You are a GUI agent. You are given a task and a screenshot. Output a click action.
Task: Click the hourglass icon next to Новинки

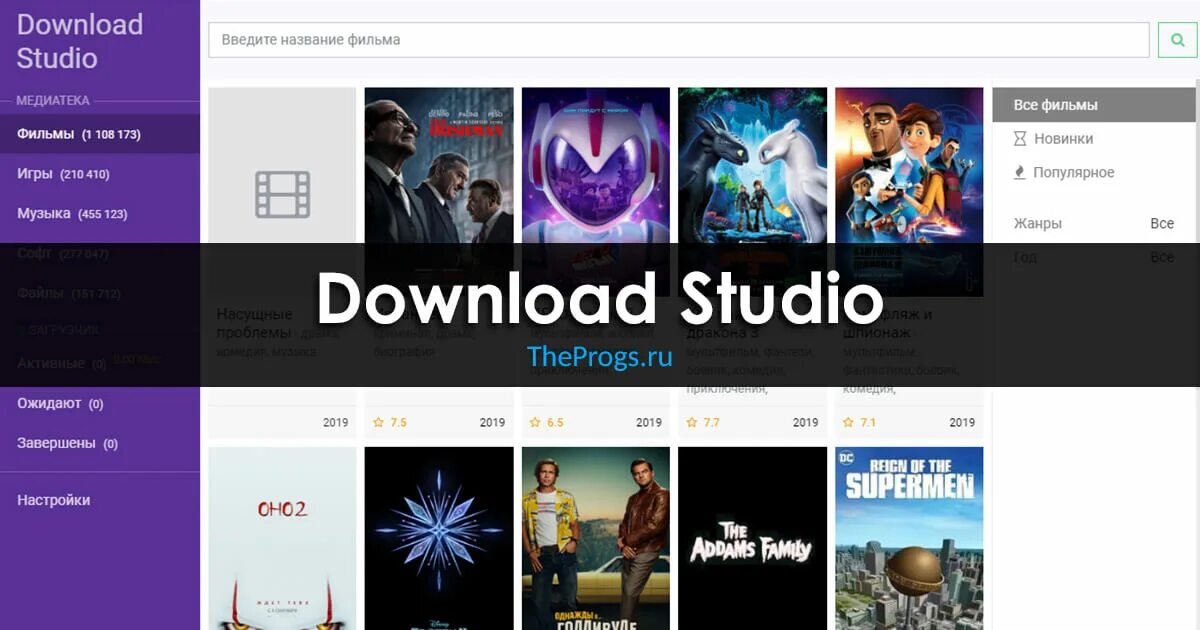(1020, 139)
